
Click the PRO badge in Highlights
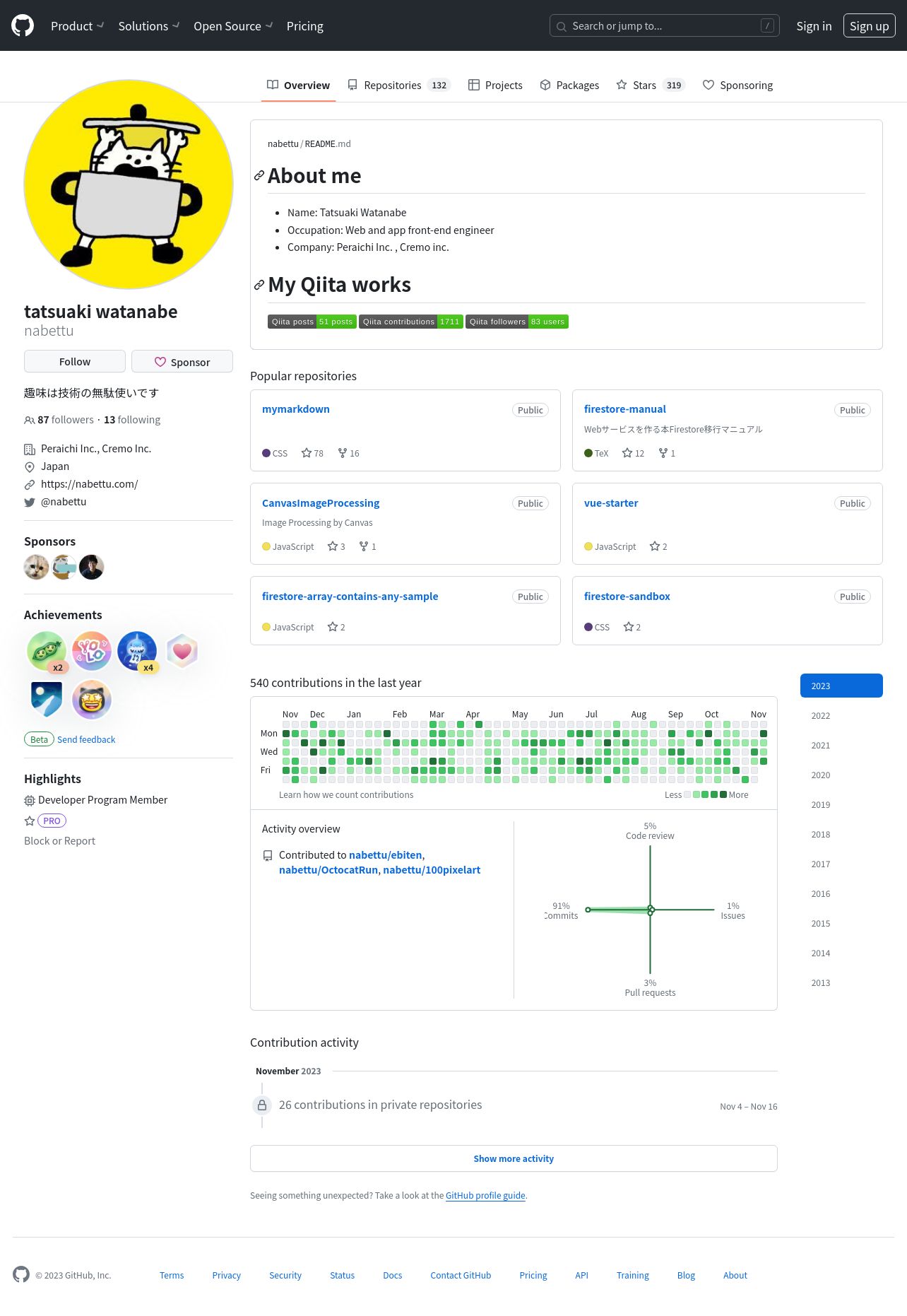tap(52, 821)
